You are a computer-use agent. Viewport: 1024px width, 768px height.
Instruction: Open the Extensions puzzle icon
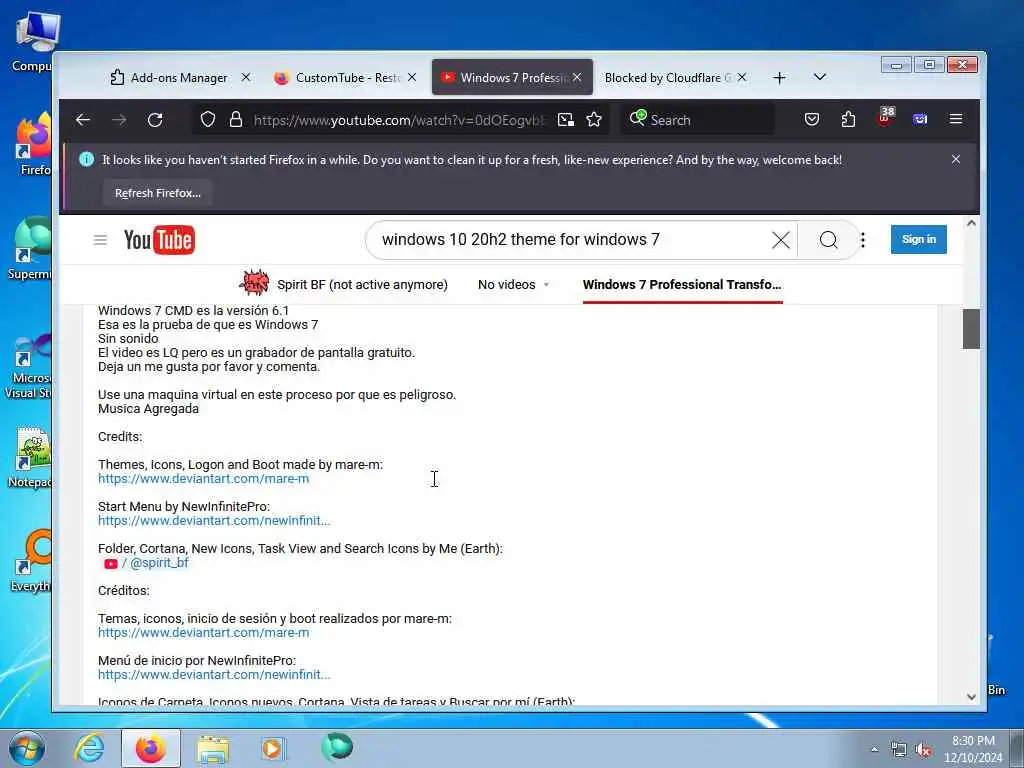pyautogui.click(x=848, y=120)
